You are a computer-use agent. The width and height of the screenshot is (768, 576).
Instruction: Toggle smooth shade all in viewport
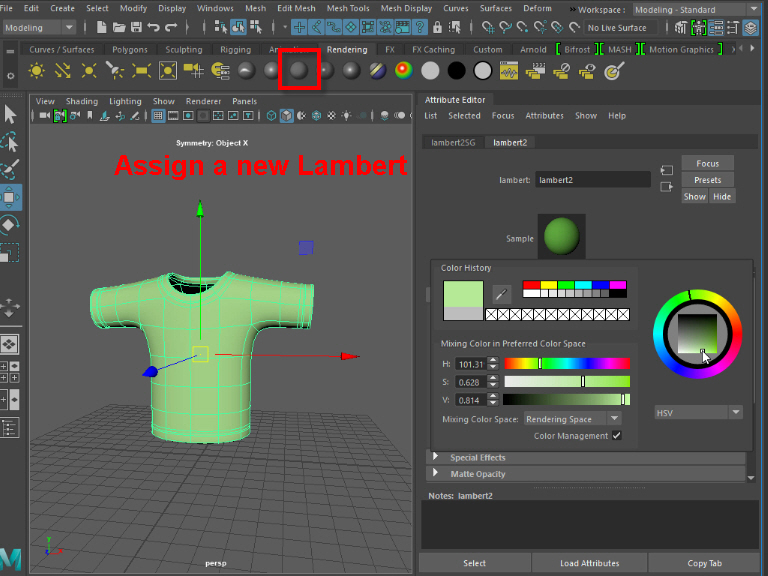pyautogui.click(x=287, y=116)
